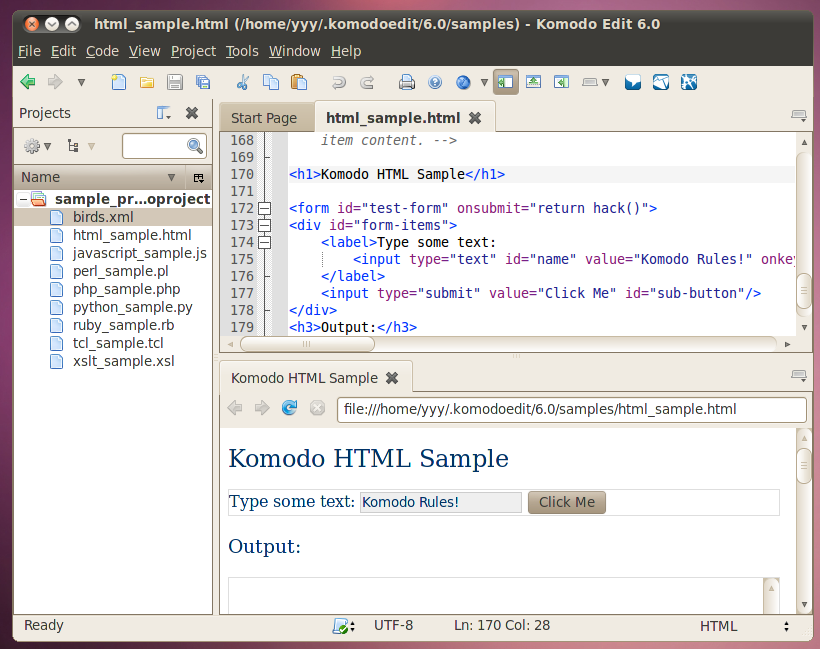Click the Cut scissors icon
Screen dimensions: 820x649
coord(243,82)
